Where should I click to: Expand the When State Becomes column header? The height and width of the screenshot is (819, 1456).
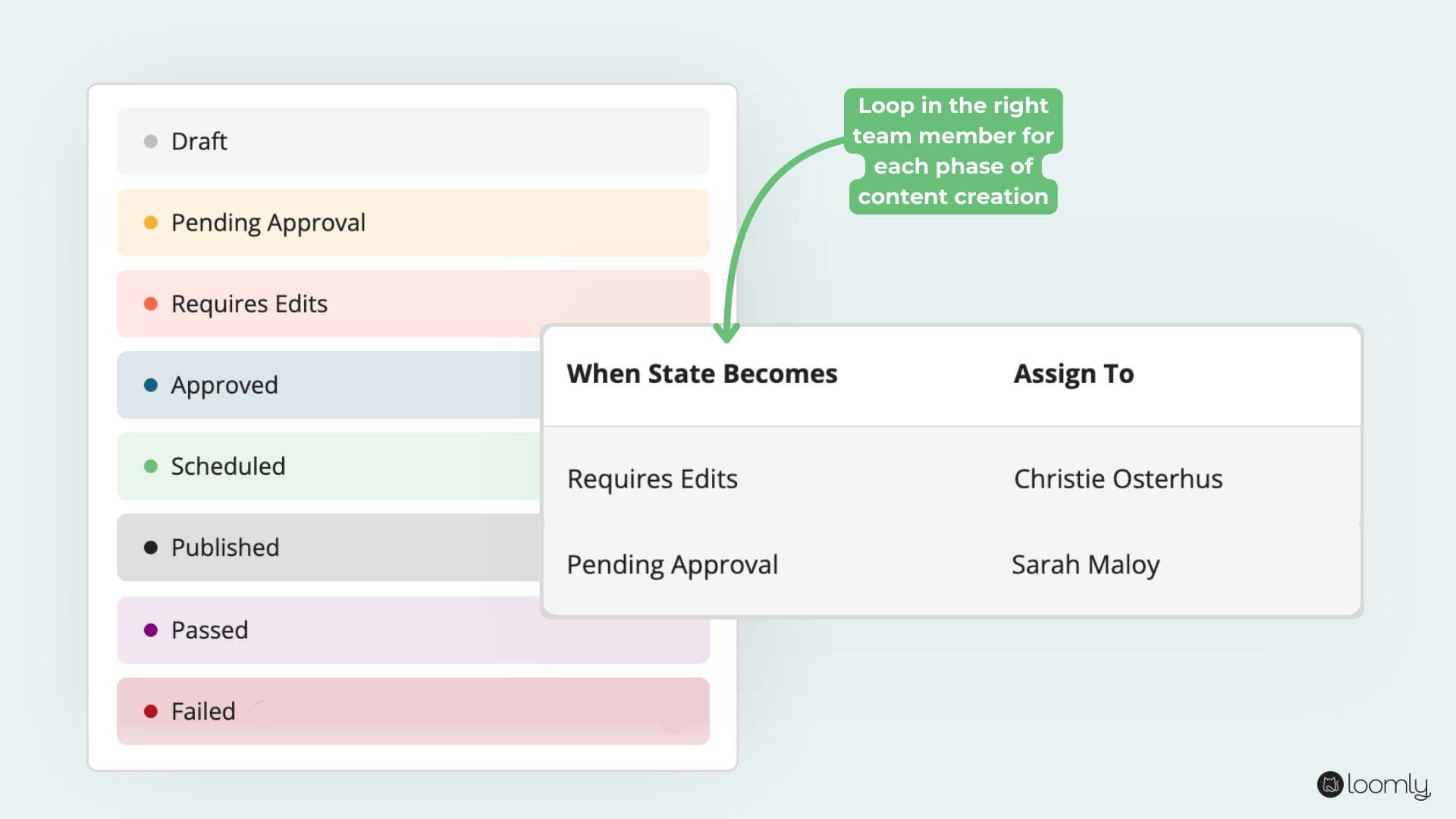pyautogui.click(x=702, y=373)
